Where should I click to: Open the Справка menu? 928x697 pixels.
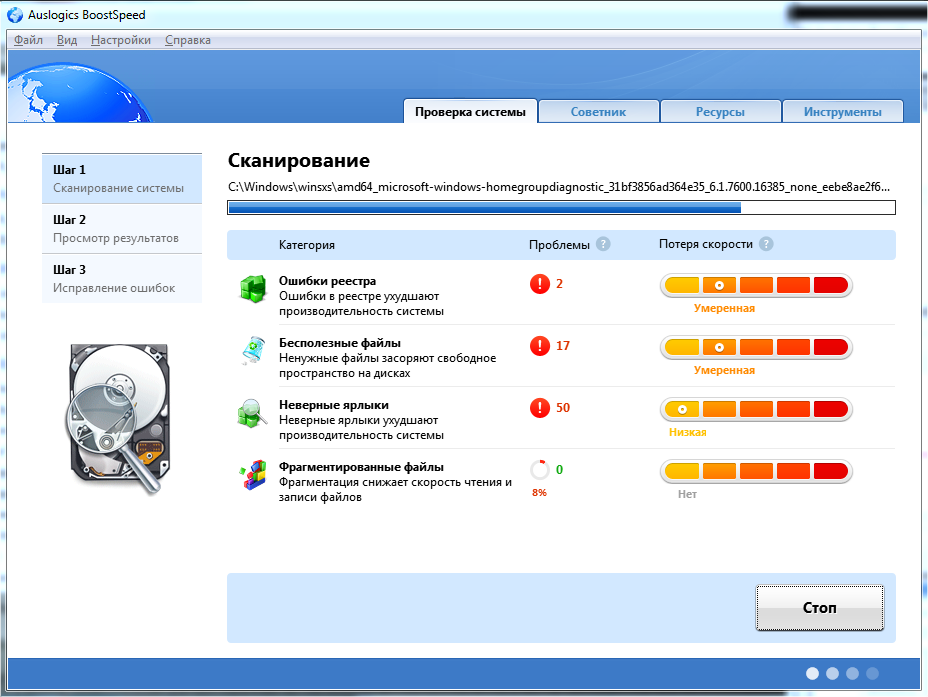[x=188, y=40]
